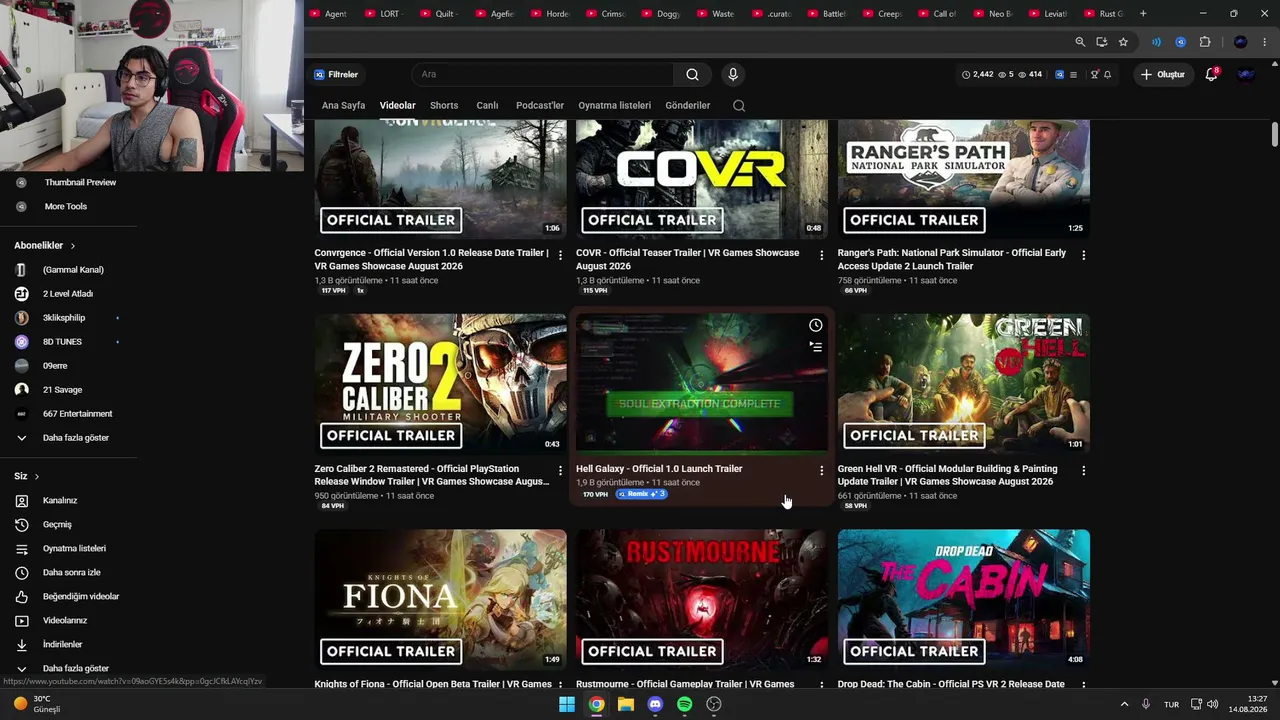This screenshot has height=720, width=1280.
Task: Open the Chrome three-dot menu
Action: (x=1265, y=42)
